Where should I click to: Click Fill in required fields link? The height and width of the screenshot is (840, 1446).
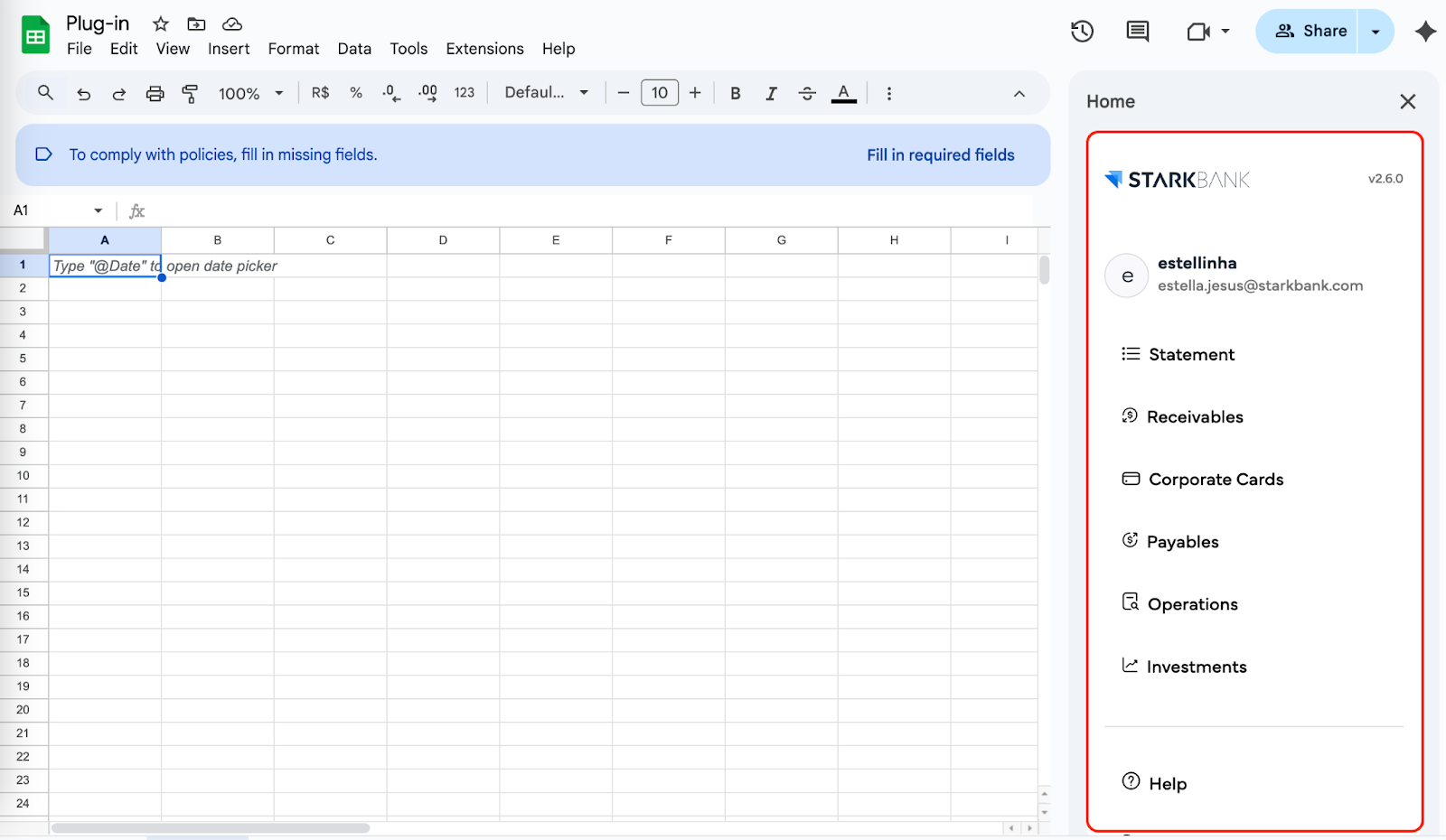coord(940,155)
